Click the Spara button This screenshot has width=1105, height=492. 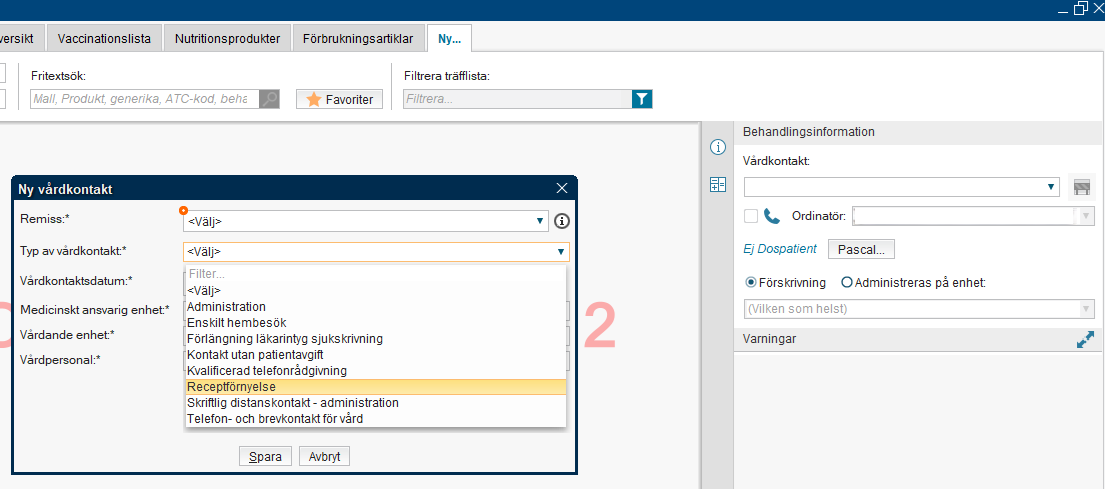[x=265, y=457]
